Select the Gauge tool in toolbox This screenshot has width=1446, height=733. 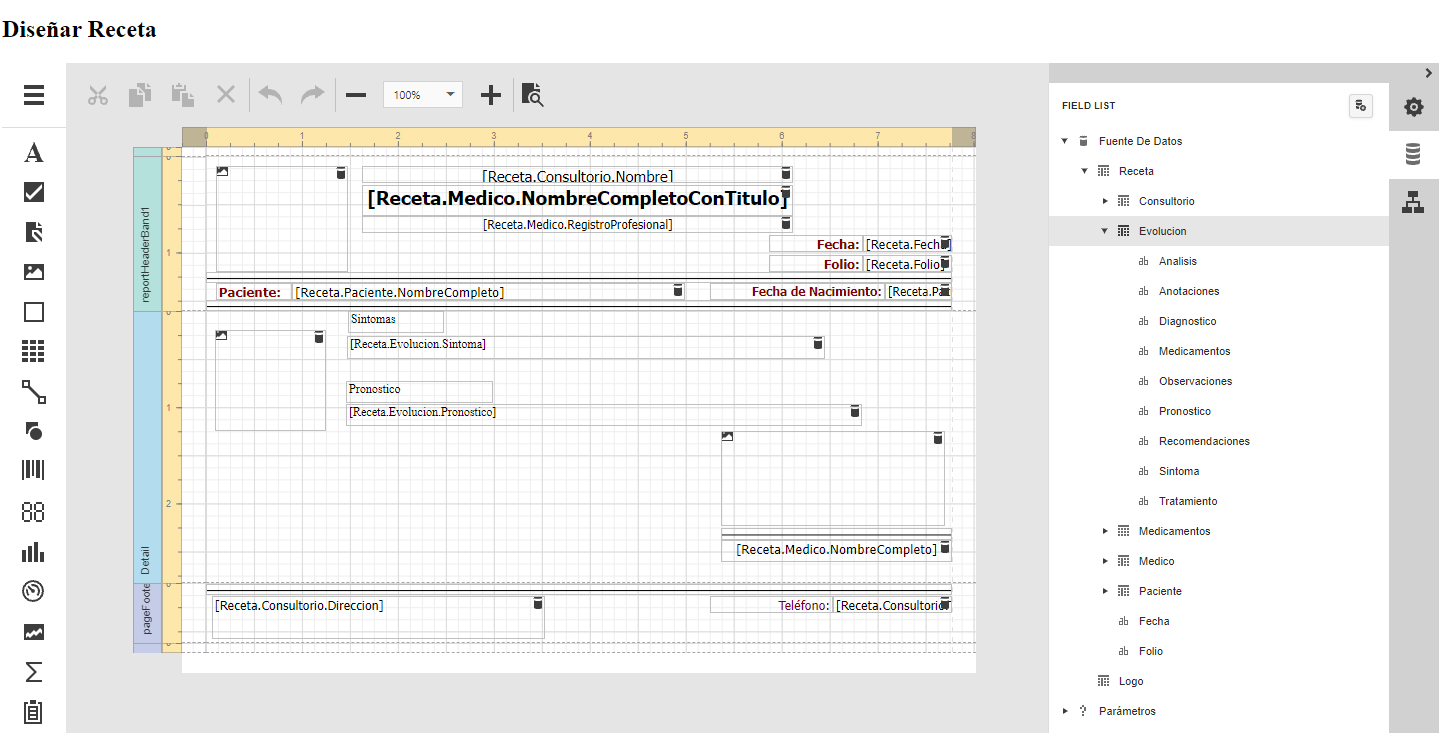click(x=34, y=592)
